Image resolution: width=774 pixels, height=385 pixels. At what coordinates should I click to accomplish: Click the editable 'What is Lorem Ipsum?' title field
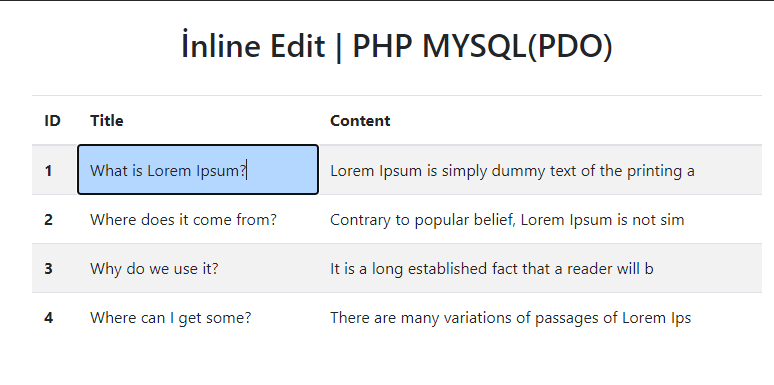(198, 170)
